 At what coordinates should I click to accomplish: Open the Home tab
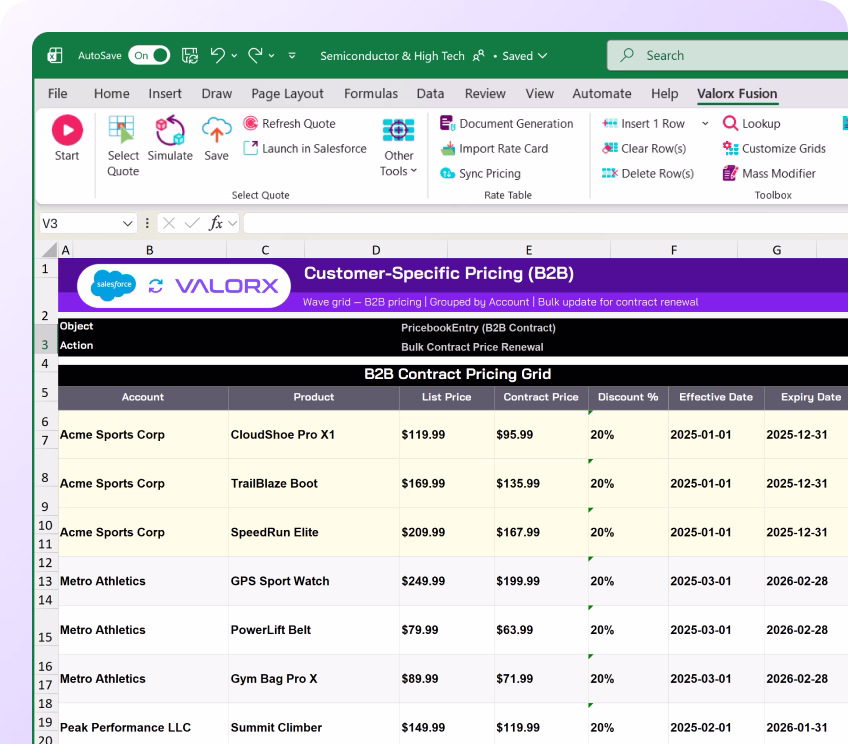point(111,94)
